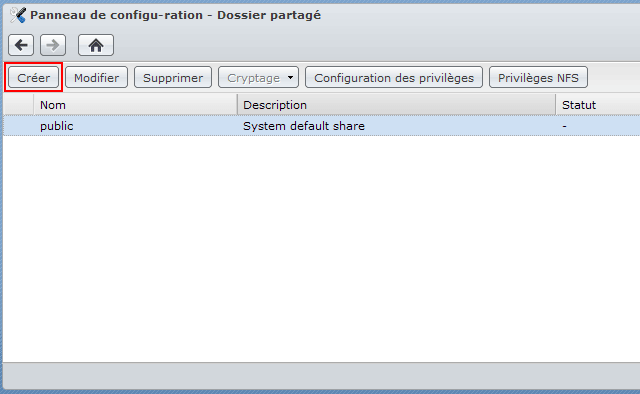
Task: Click the control panel tools icon in title
Action: 18,15
